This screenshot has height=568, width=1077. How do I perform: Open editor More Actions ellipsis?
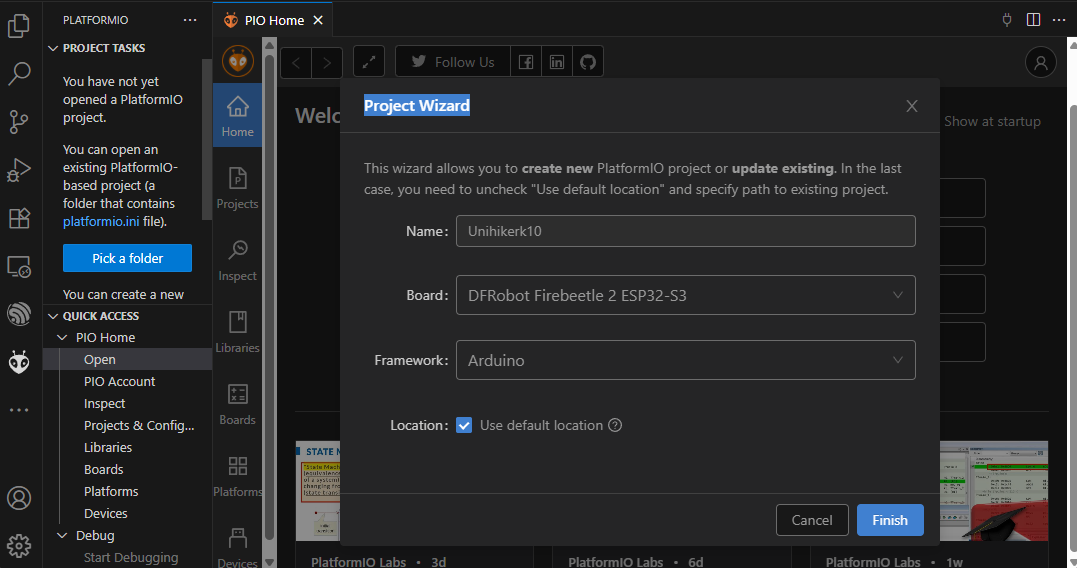coord(1059,19)
